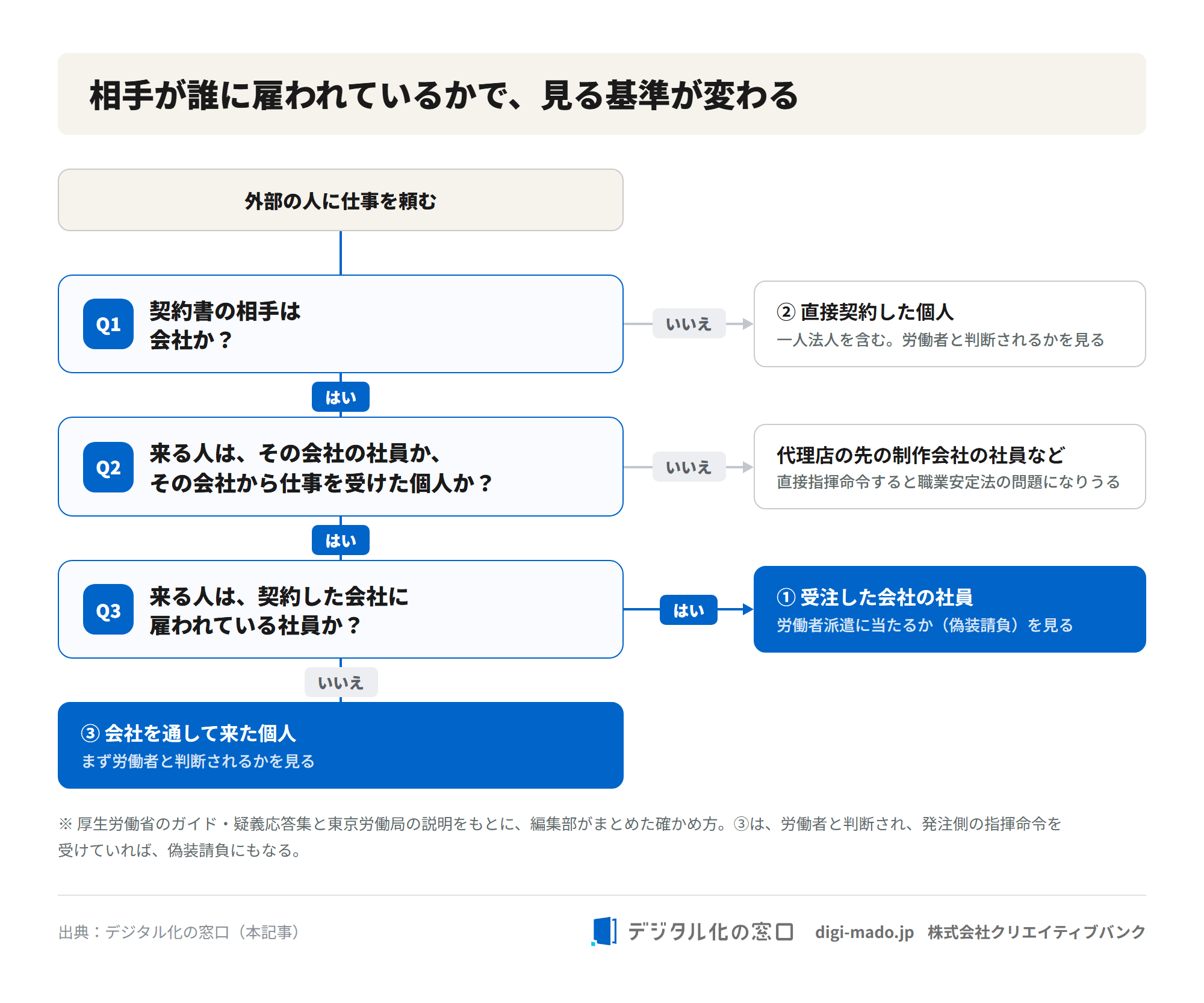Click text まず労働者と判断されるかを見る
This screenshot has width=1204, height=1003.
198,761
